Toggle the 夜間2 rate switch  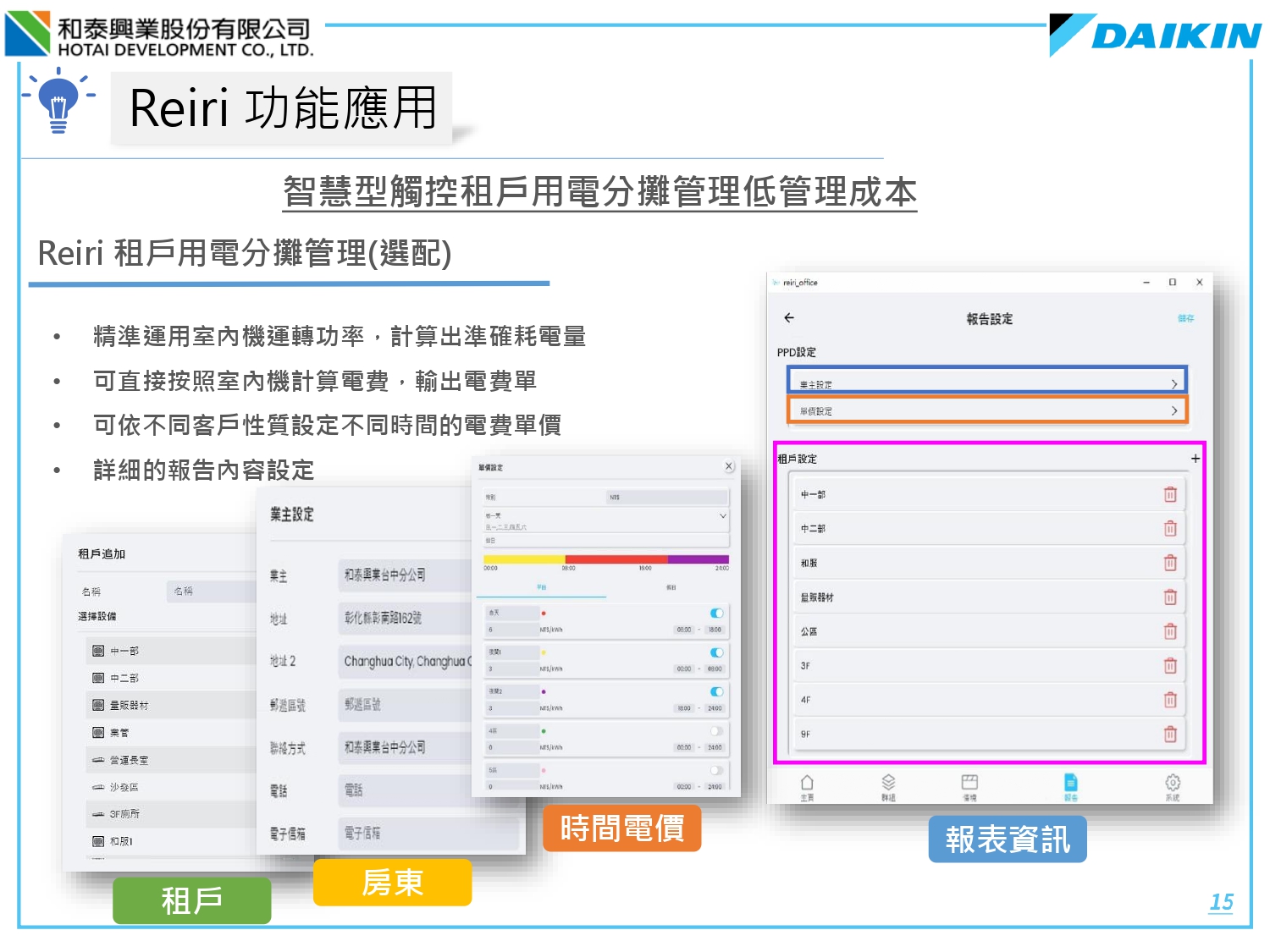click(716, 691)
